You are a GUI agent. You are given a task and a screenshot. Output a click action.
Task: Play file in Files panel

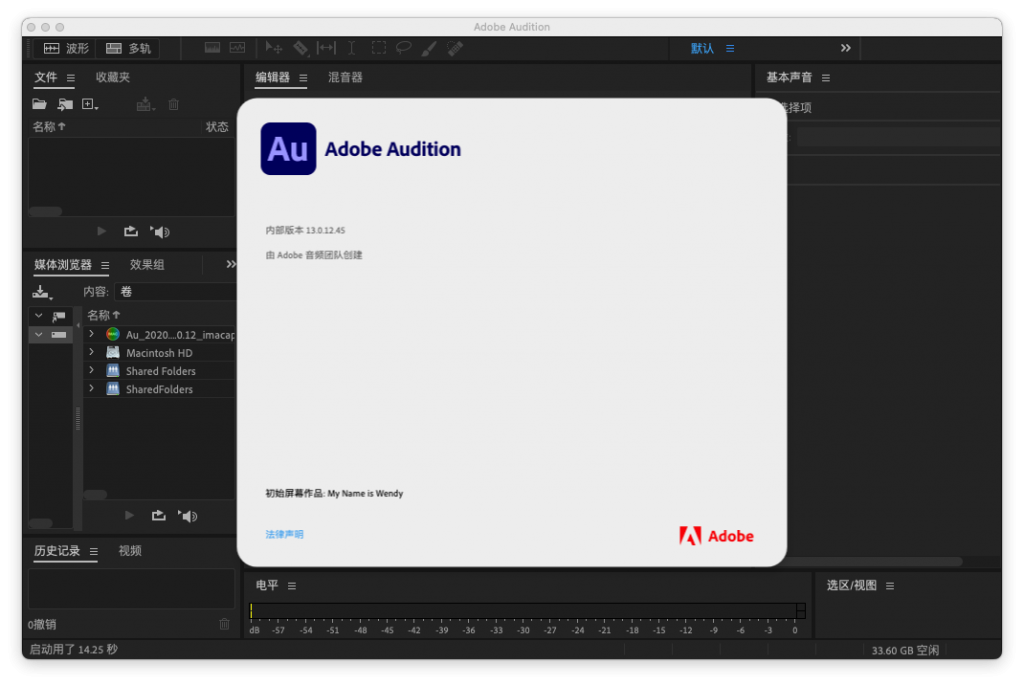point(101,231)
